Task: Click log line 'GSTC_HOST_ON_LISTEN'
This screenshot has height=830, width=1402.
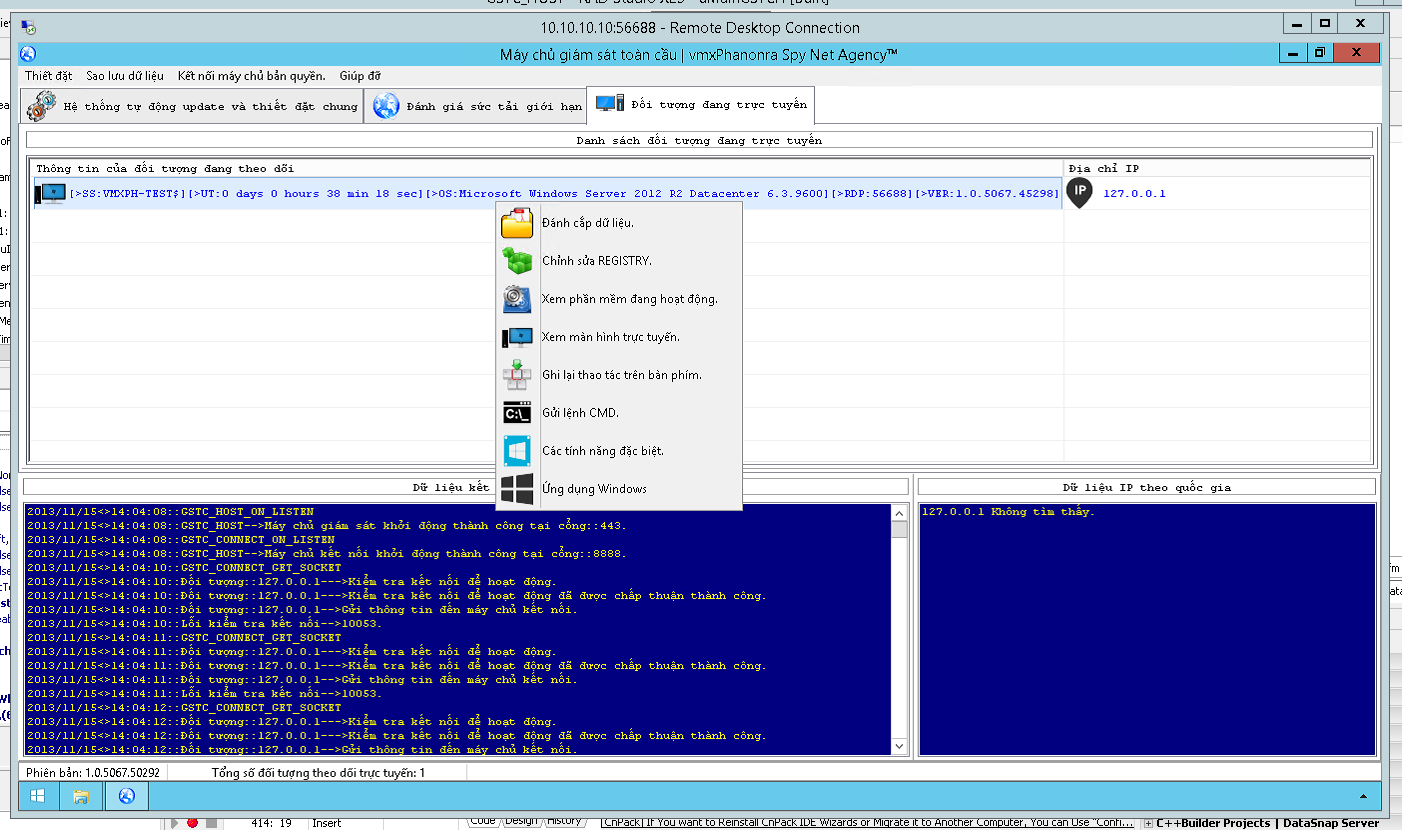Action: point(170,512)
